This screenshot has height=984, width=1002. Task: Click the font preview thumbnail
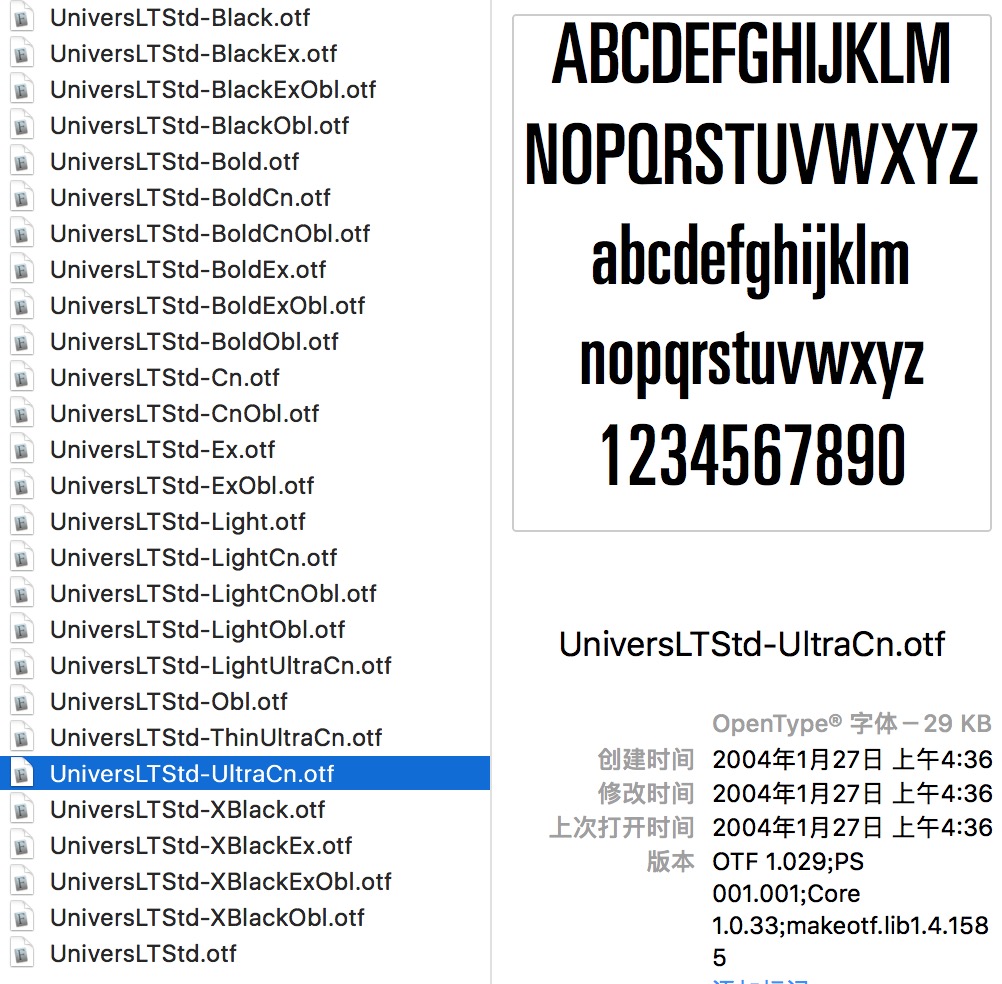coord(752,273)
